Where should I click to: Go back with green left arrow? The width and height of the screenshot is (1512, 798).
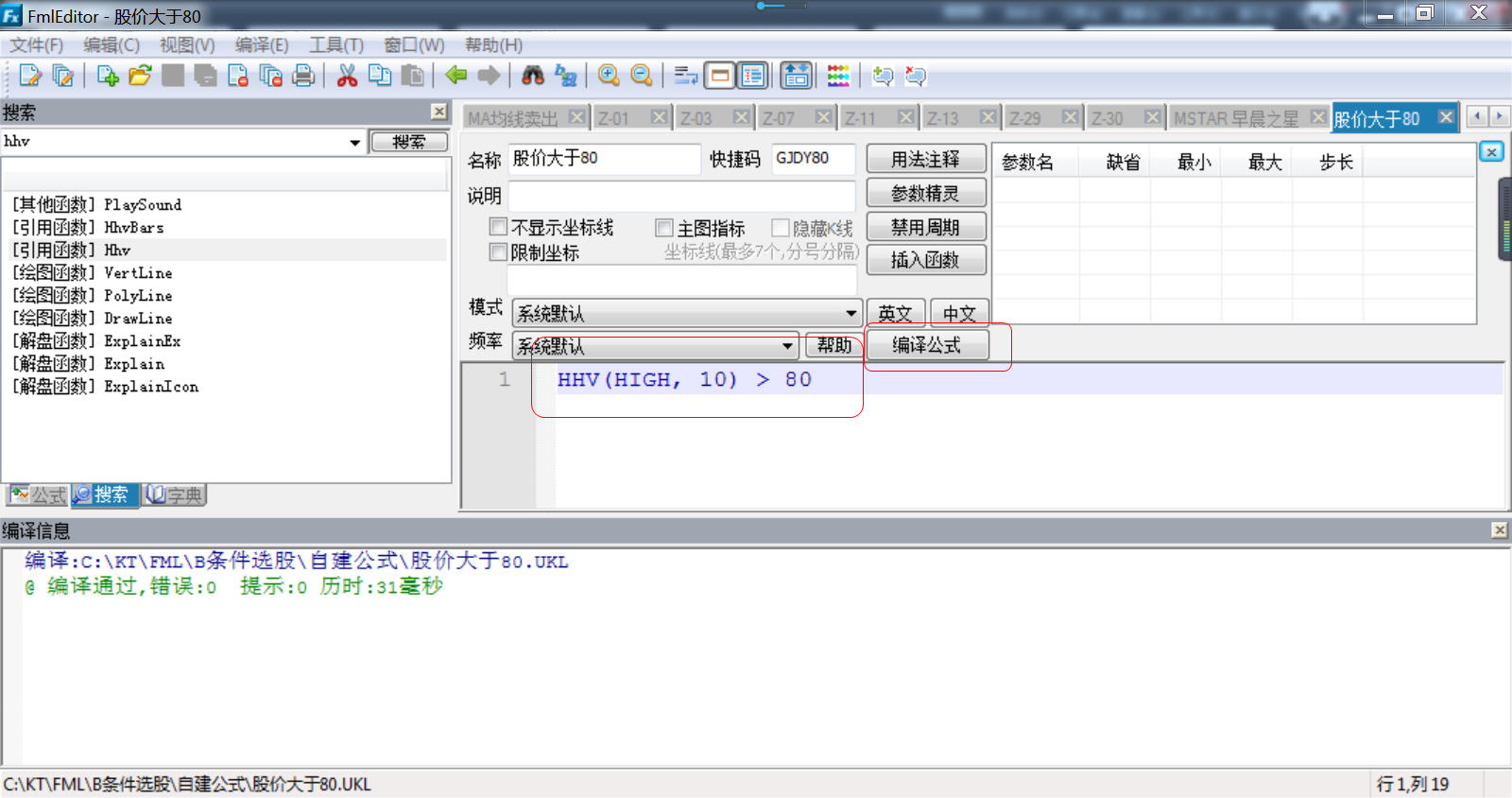point(456,76)
